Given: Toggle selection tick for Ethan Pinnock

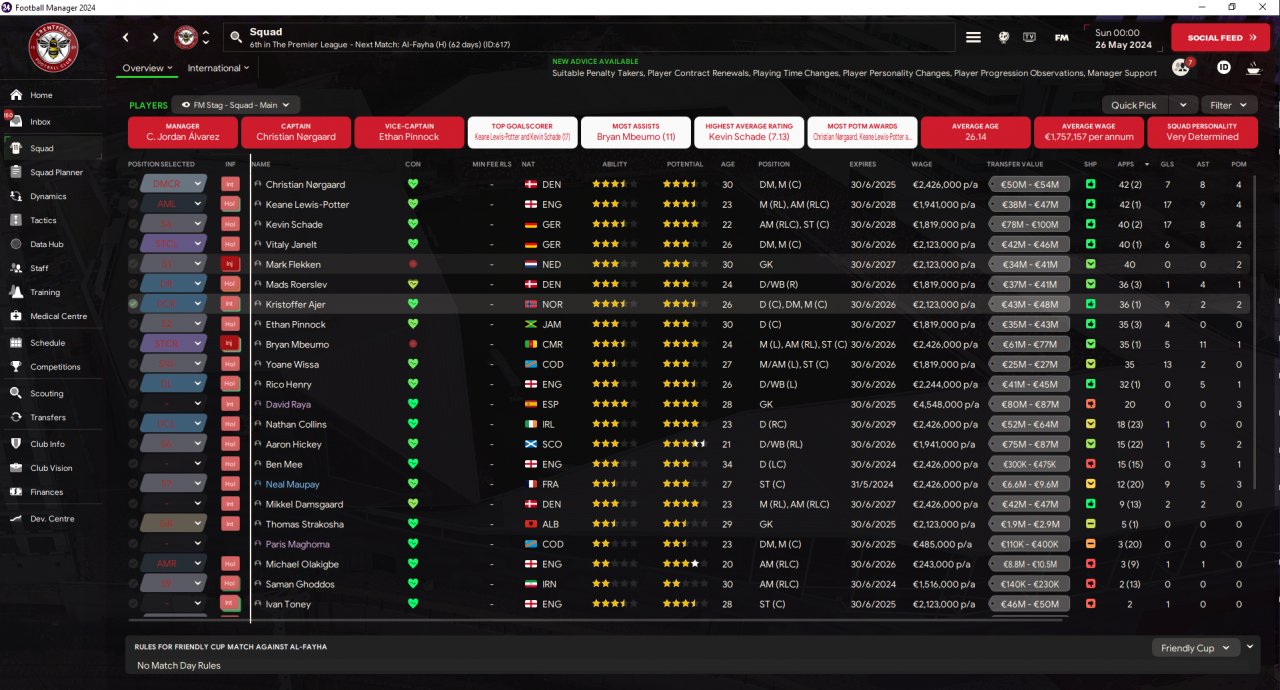Looking at the screenshot, I should (134, 324).
